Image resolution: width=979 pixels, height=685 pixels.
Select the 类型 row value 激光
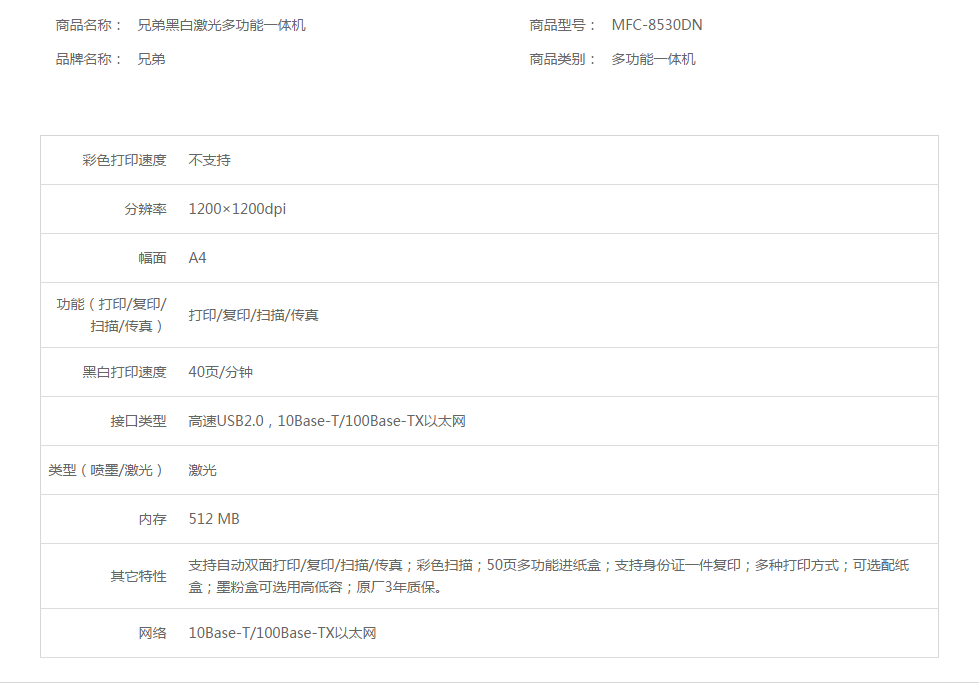click(x=202, y=470)
